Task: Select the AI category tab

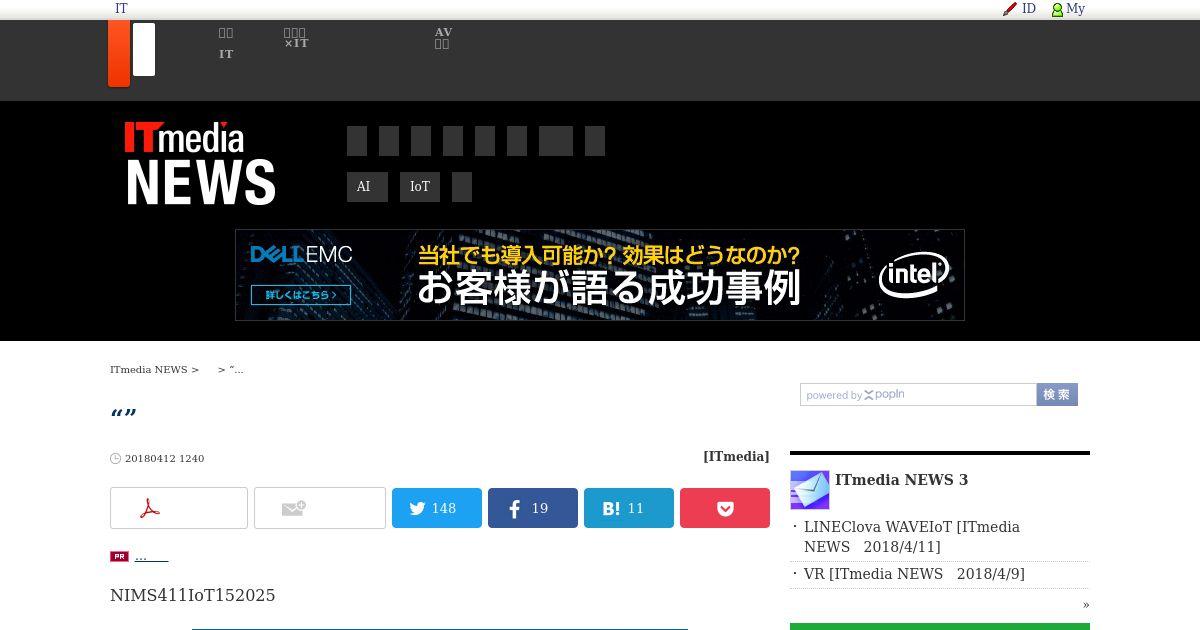Action: point(367,187)
